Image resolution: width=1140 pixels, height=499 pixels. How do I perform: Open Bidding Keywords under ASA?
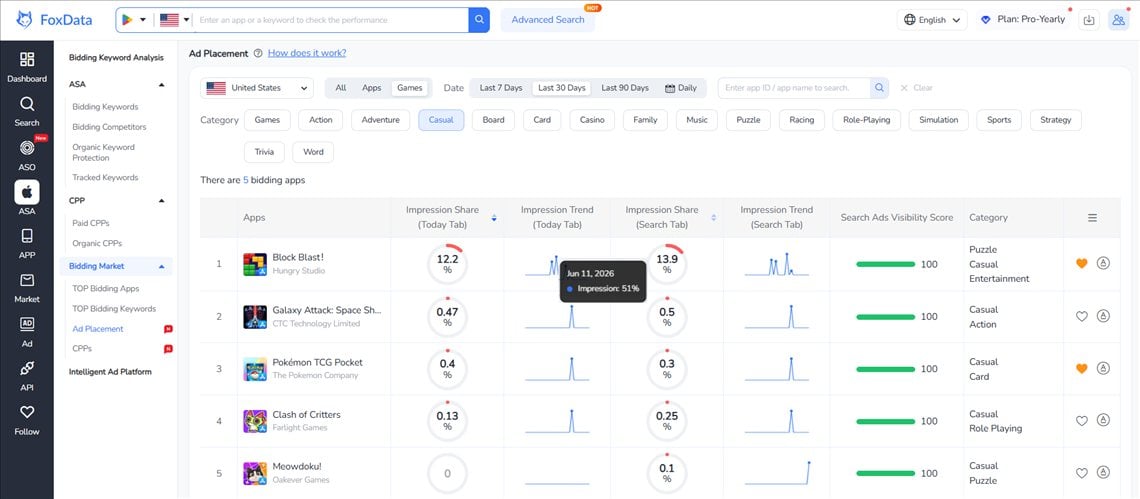pyautogui.click(x=105, y=107)
